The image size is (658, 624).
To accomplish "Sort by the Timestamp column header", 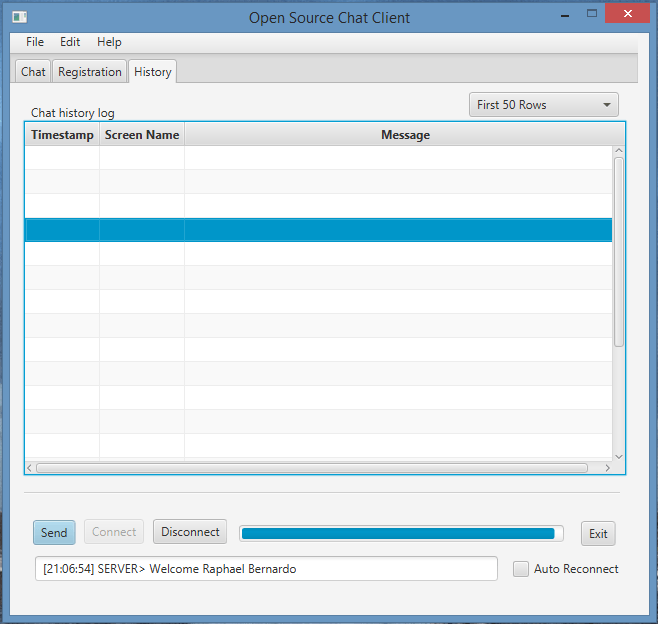I will tap(62, 135).
